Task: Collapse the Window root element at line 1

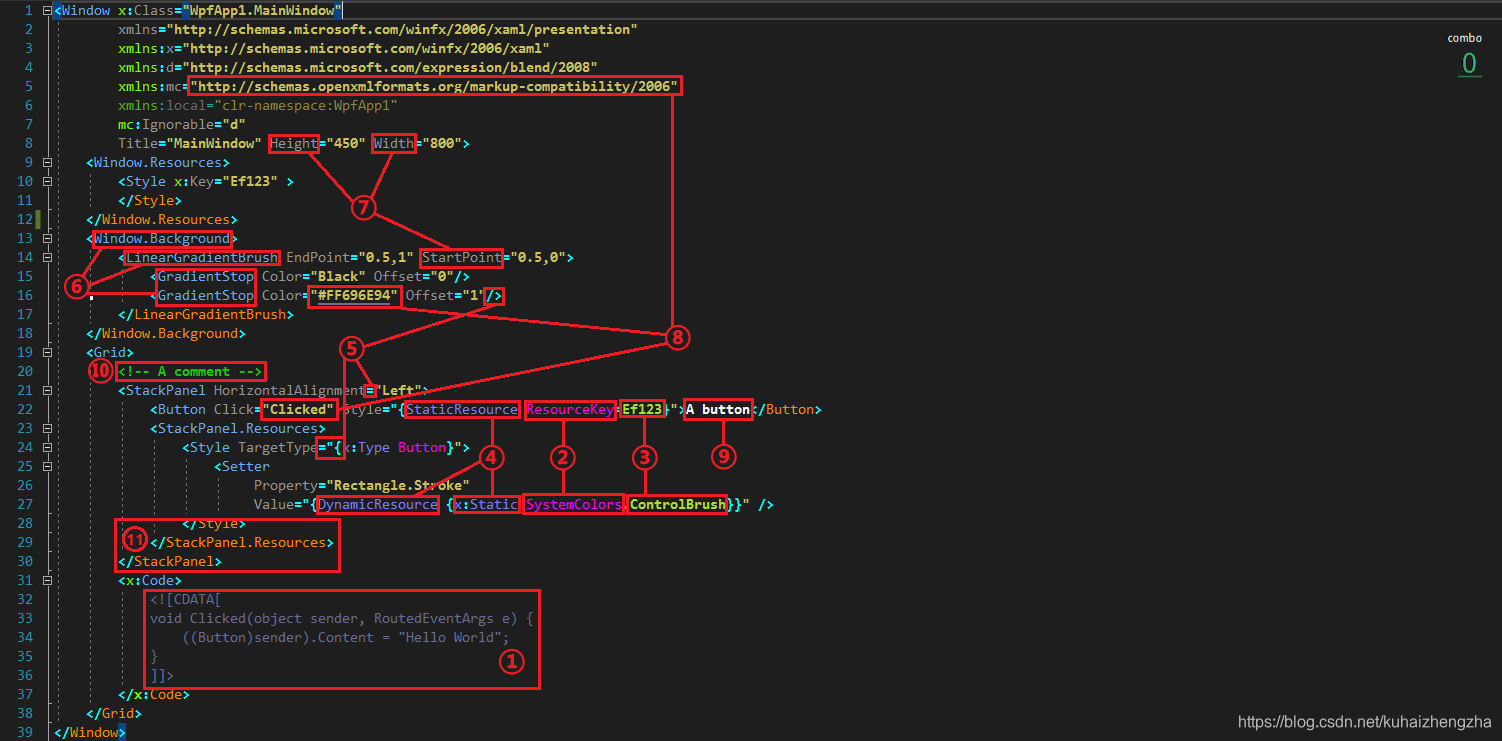Action: coord(47,11)
